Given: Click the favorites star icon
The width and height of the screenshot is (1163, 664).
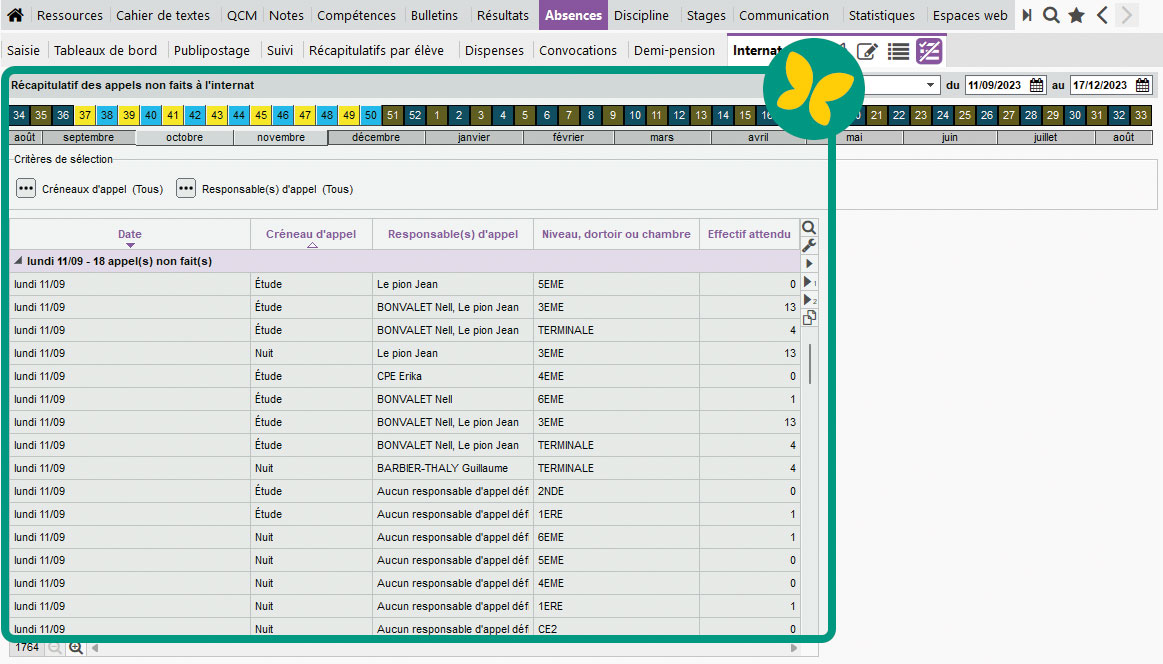Looking at the screenshot, I should (1076, 15).
